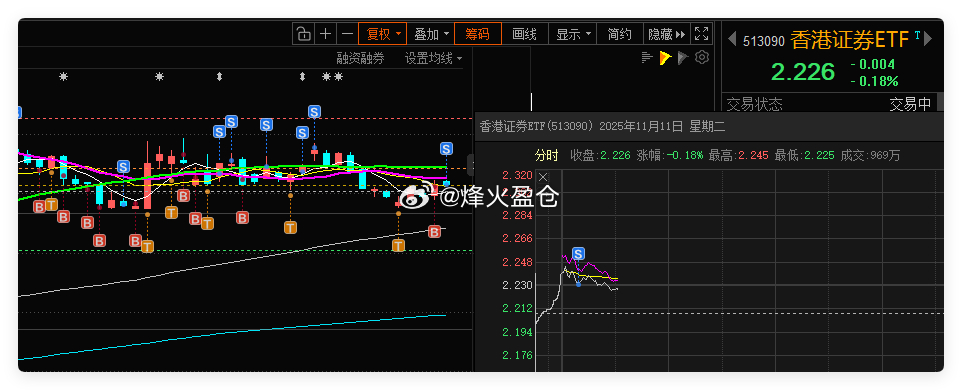Click the 2.284 price axis label
Screen dimensions: 962x390
pos(517,215)
